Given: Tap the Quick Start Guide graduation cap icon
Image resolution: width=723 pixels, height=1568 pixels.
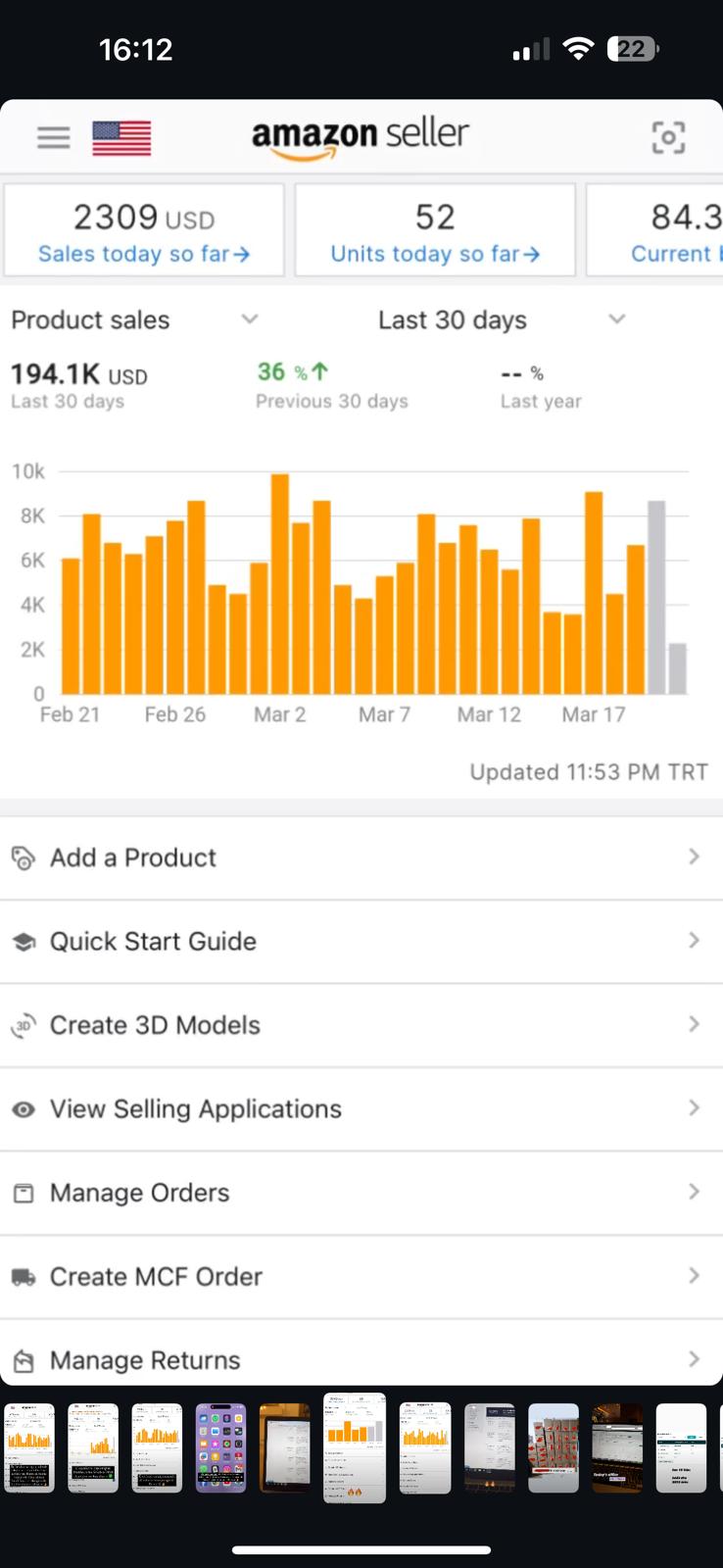Looking at the screenshot, I should [x=24, y=942].
